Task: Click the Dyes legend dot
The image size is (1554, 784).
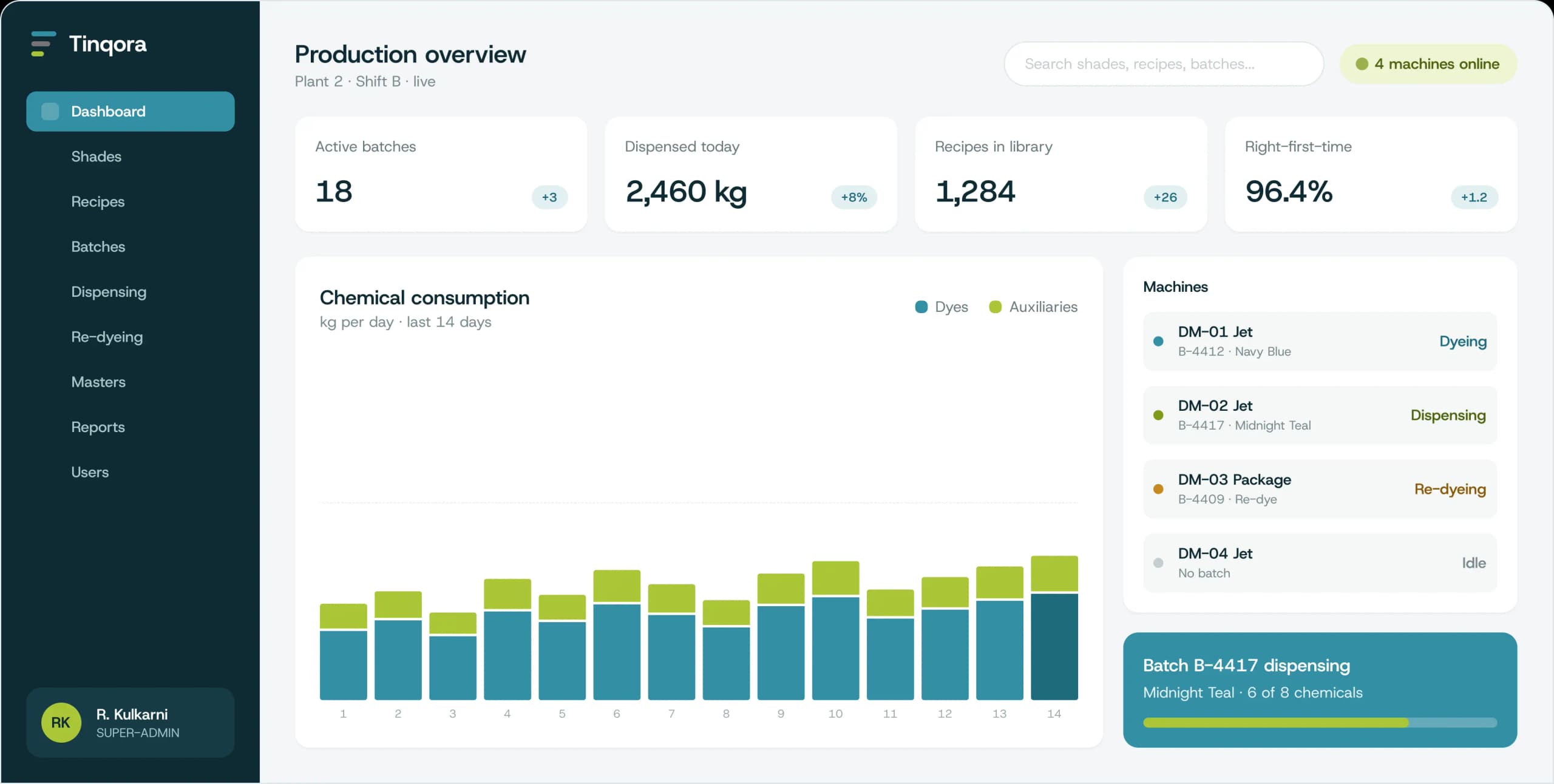Action: tap(921, 307)
